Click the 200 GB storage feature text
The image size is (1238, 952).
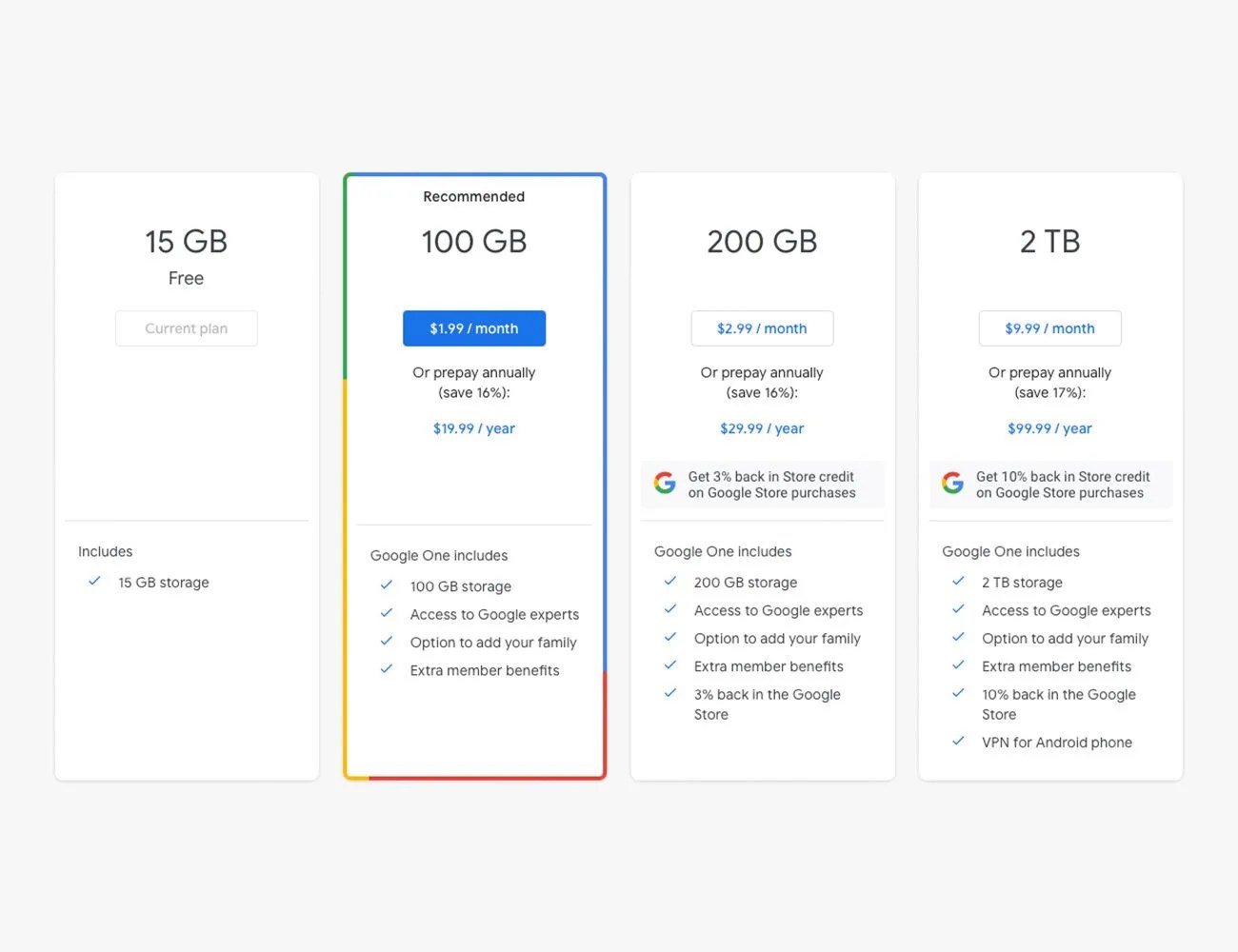click(746, 583)
